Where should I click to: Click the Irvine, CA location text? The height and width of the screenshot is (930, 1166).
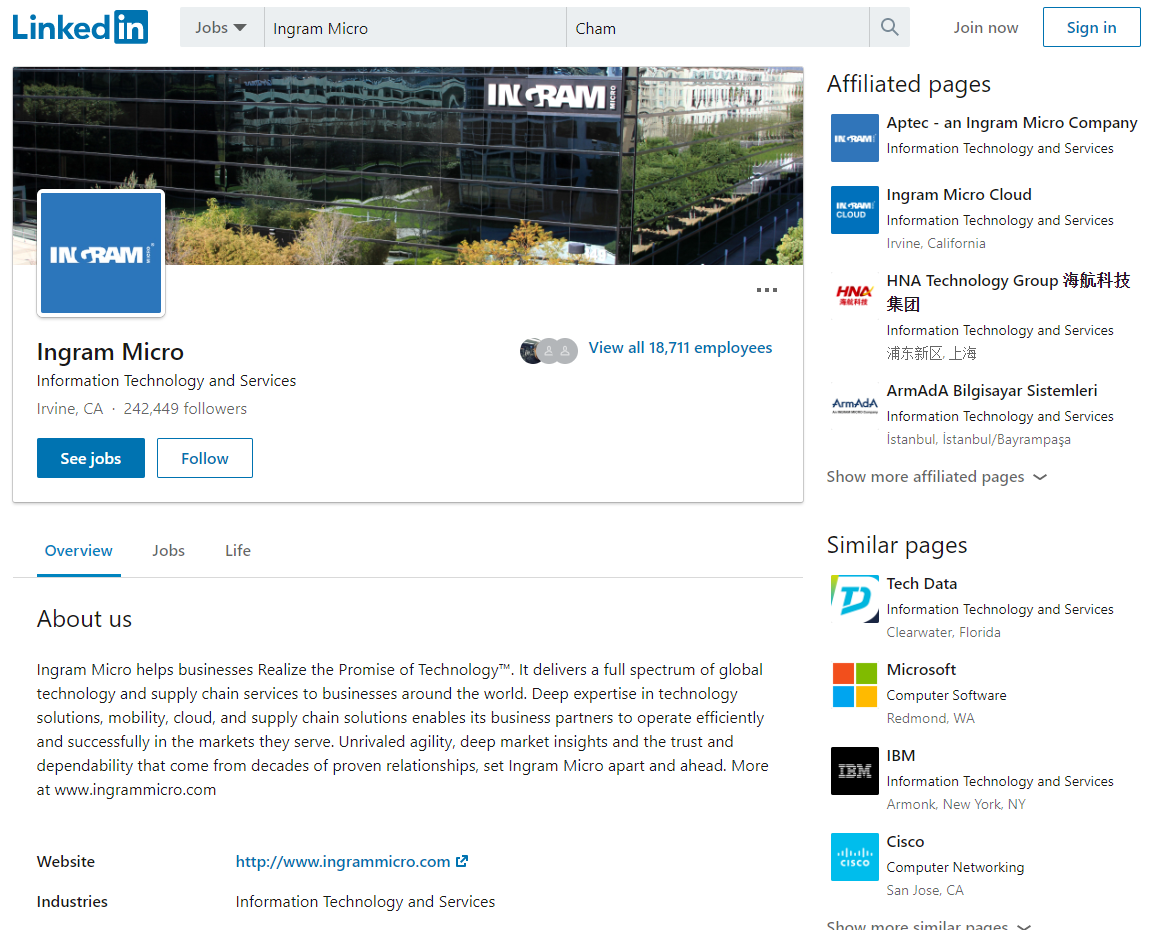[70, 409]
